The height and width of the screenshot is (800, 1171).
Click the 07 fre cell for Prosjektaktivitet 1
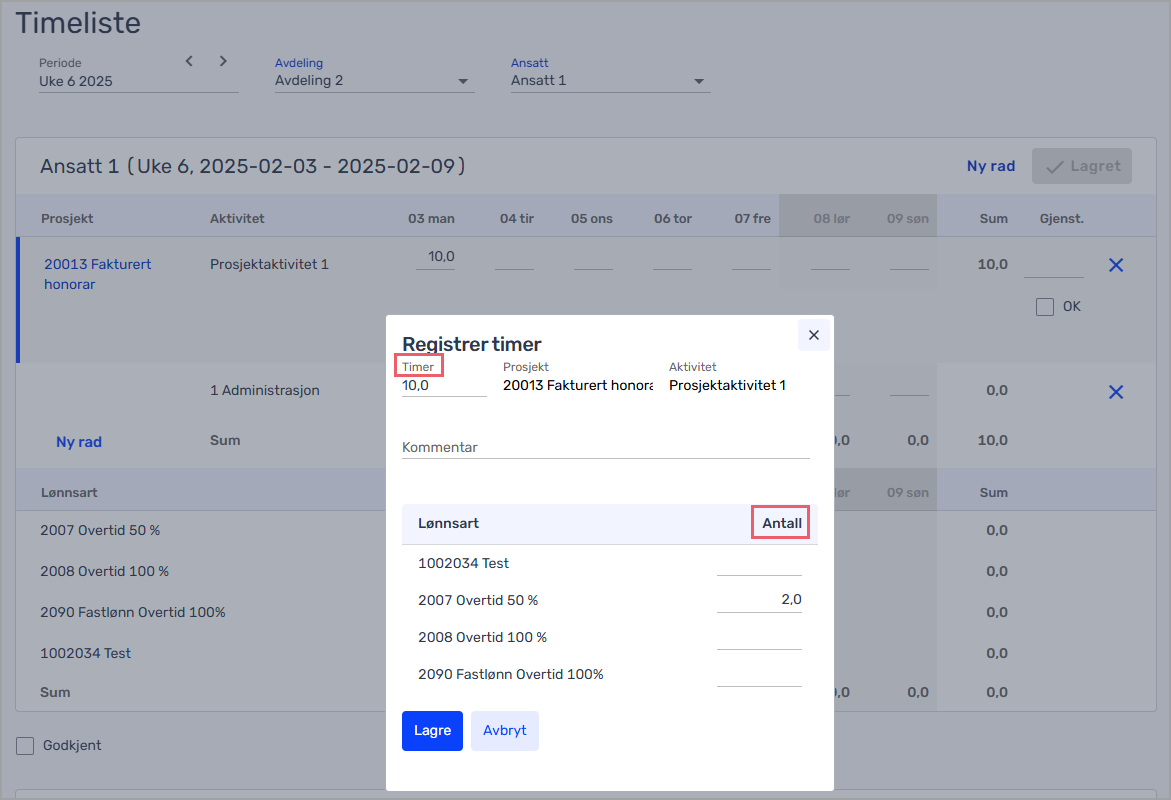coord(751,258)
